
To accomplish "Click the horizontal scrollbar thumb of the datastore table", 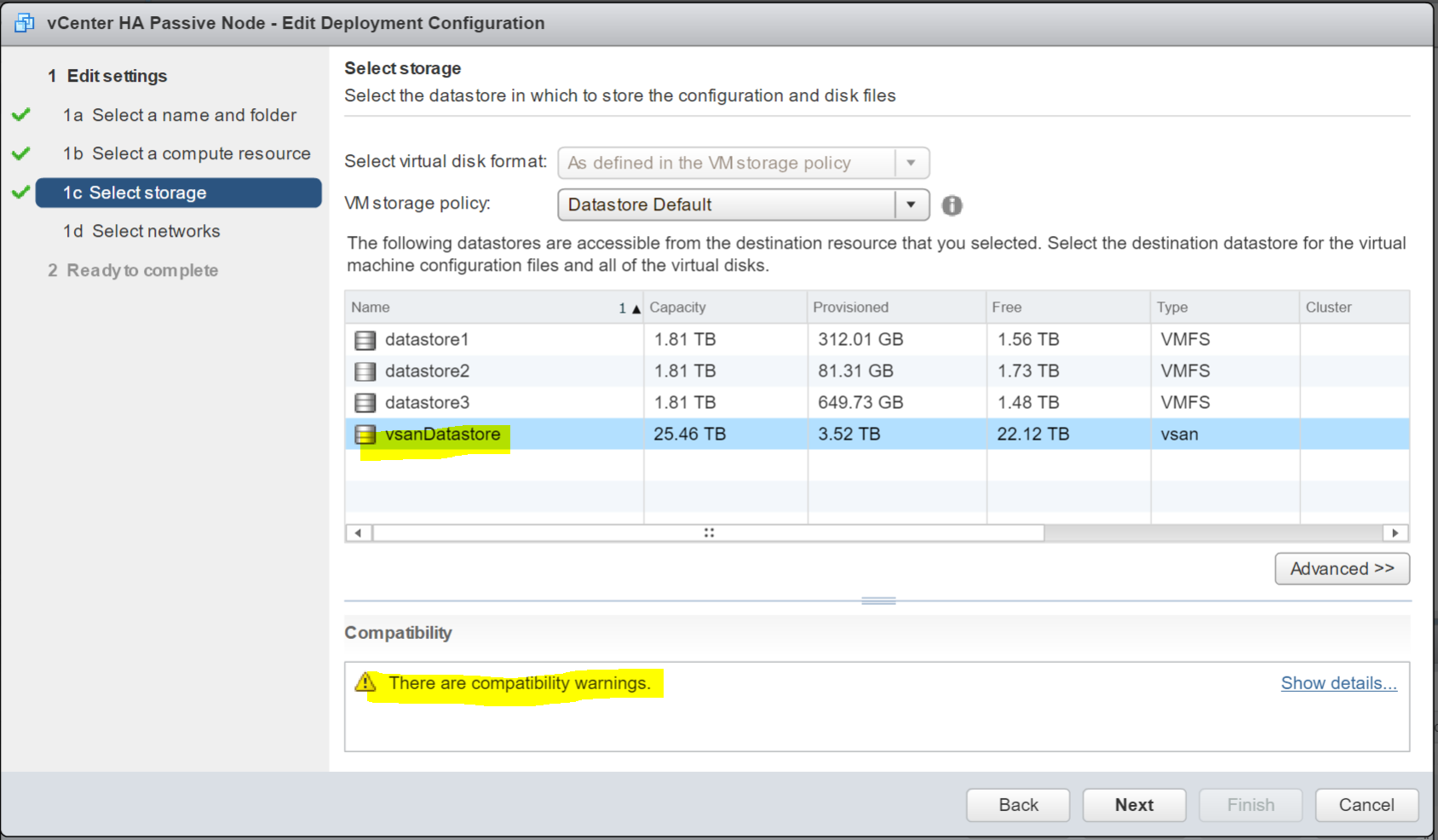I will [x=709, y=532].
